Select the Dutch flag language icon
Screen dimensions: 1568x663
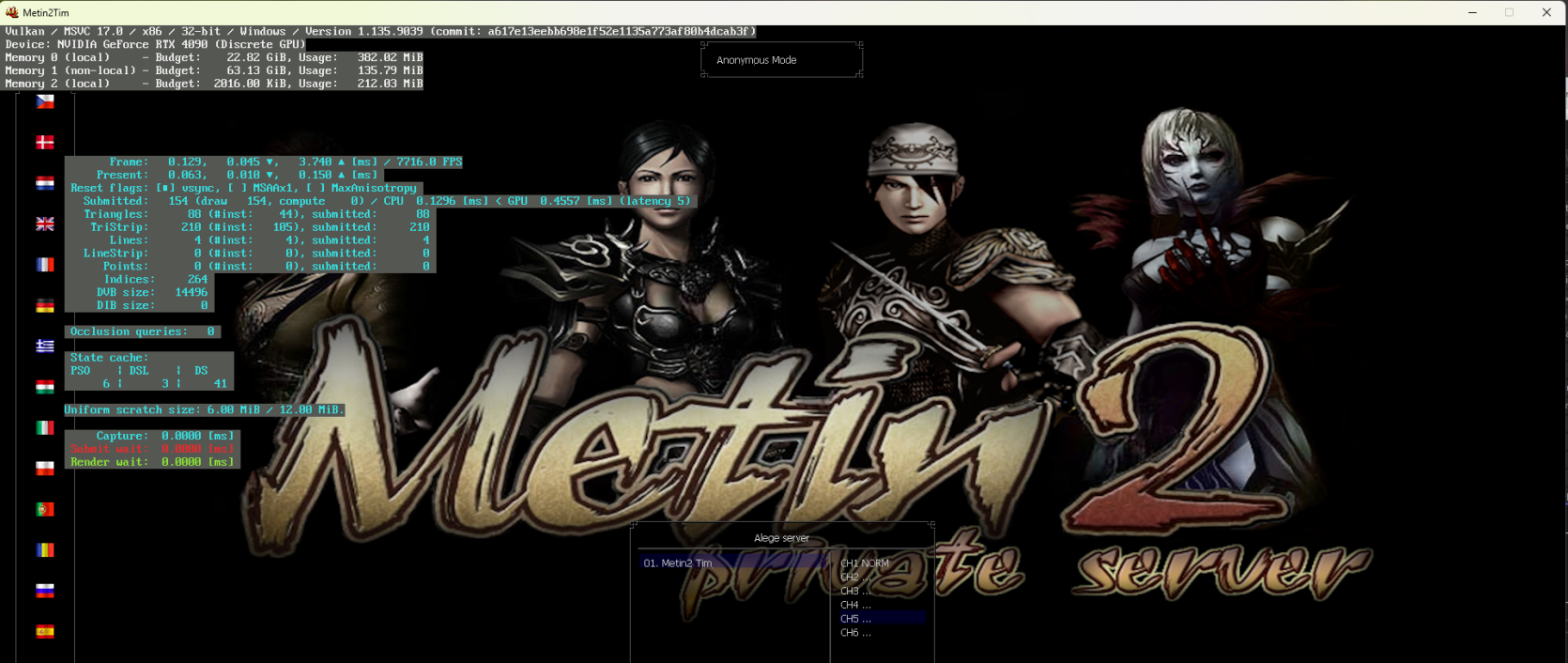click(x=45, y=183)
